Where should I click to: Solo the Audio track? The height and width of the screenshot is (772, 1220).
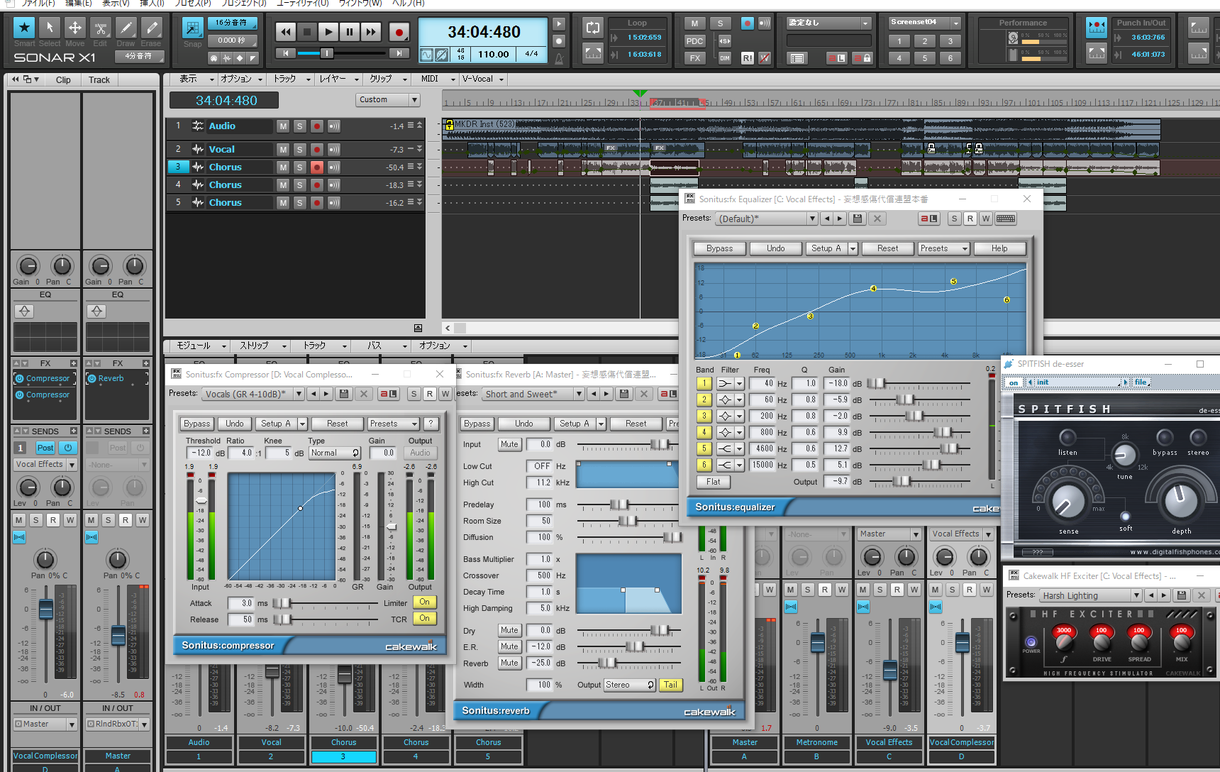(x=299, y=126)
